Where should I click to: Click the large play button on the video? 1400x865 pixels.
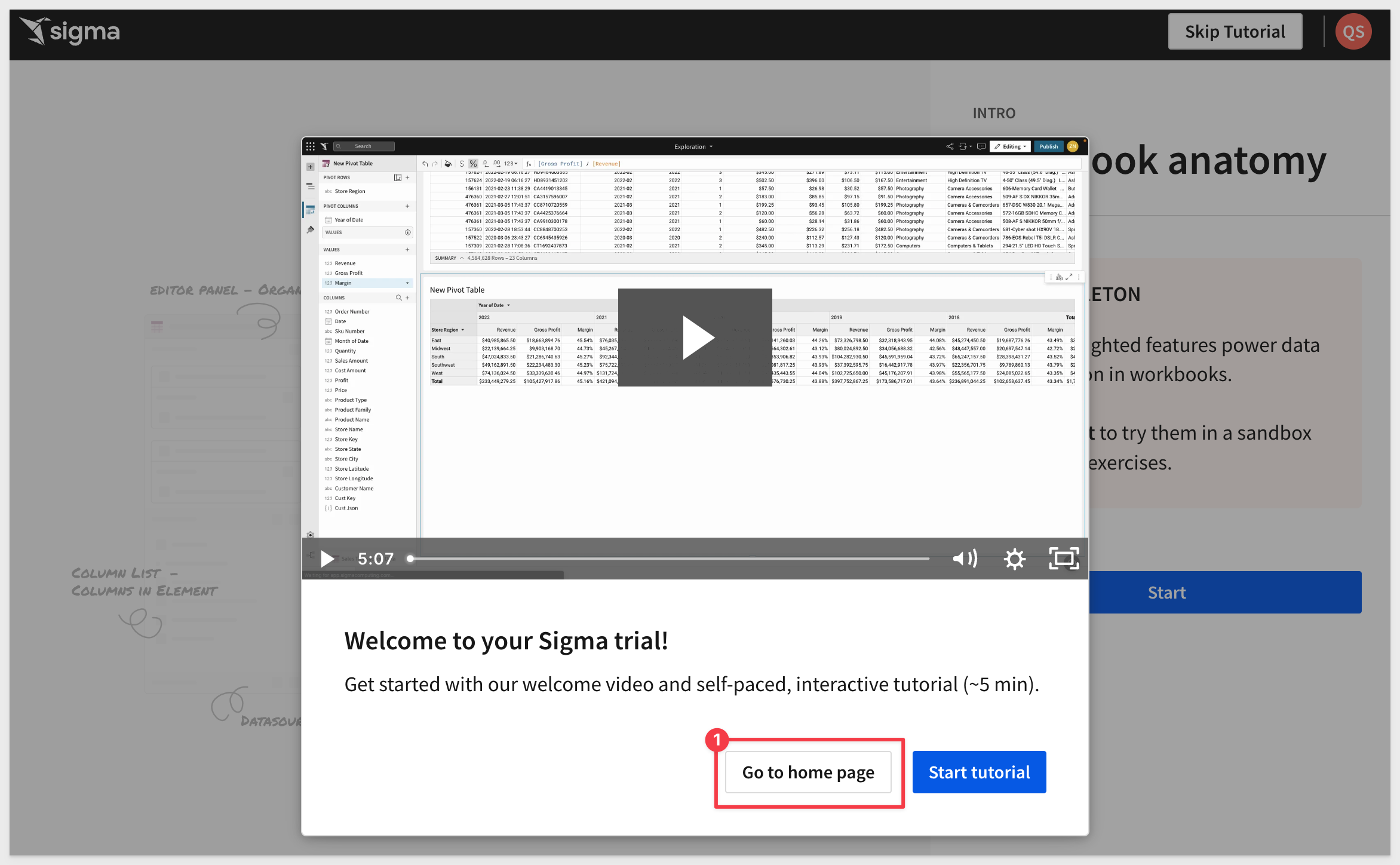(x=695, y=337)
